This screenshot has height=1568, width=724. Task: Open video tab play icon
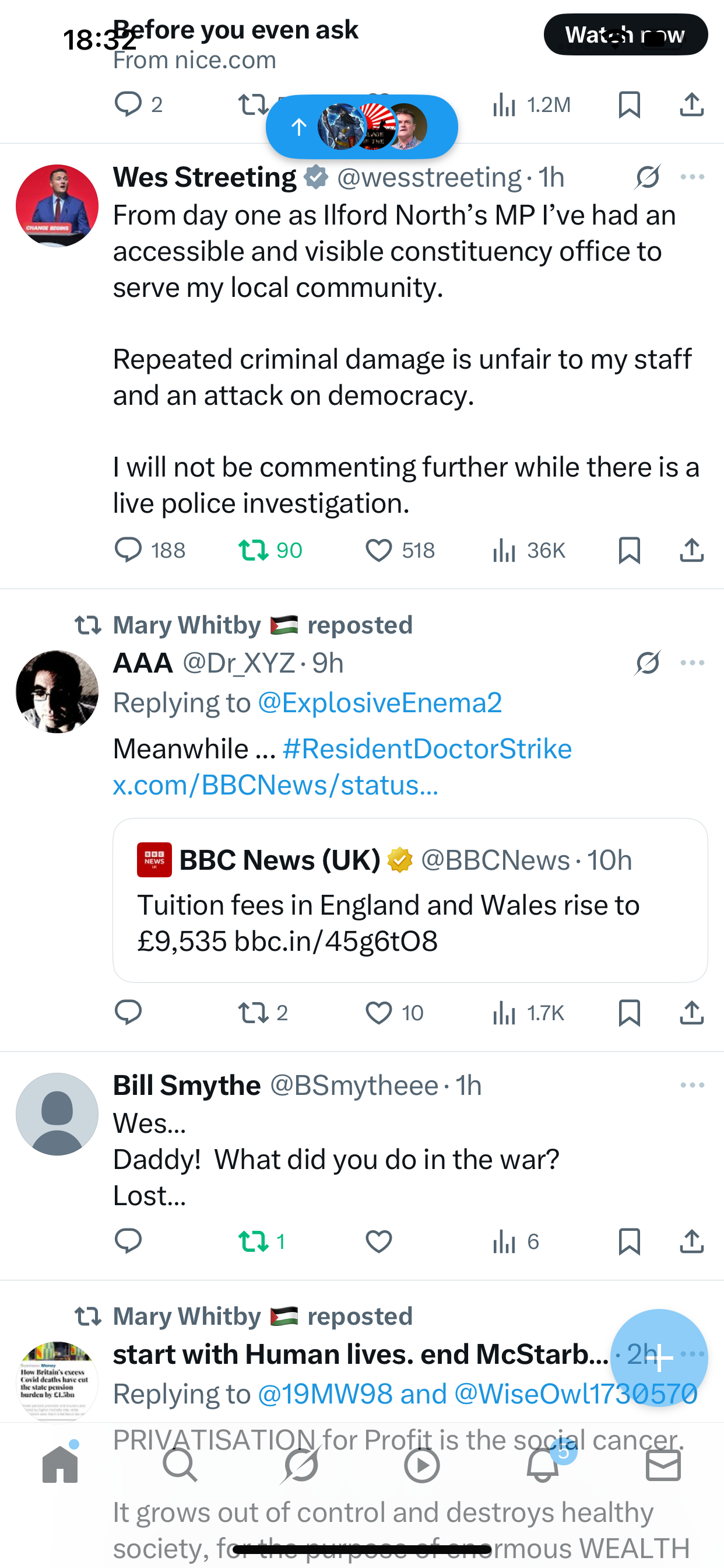[x=421, y=1465]
